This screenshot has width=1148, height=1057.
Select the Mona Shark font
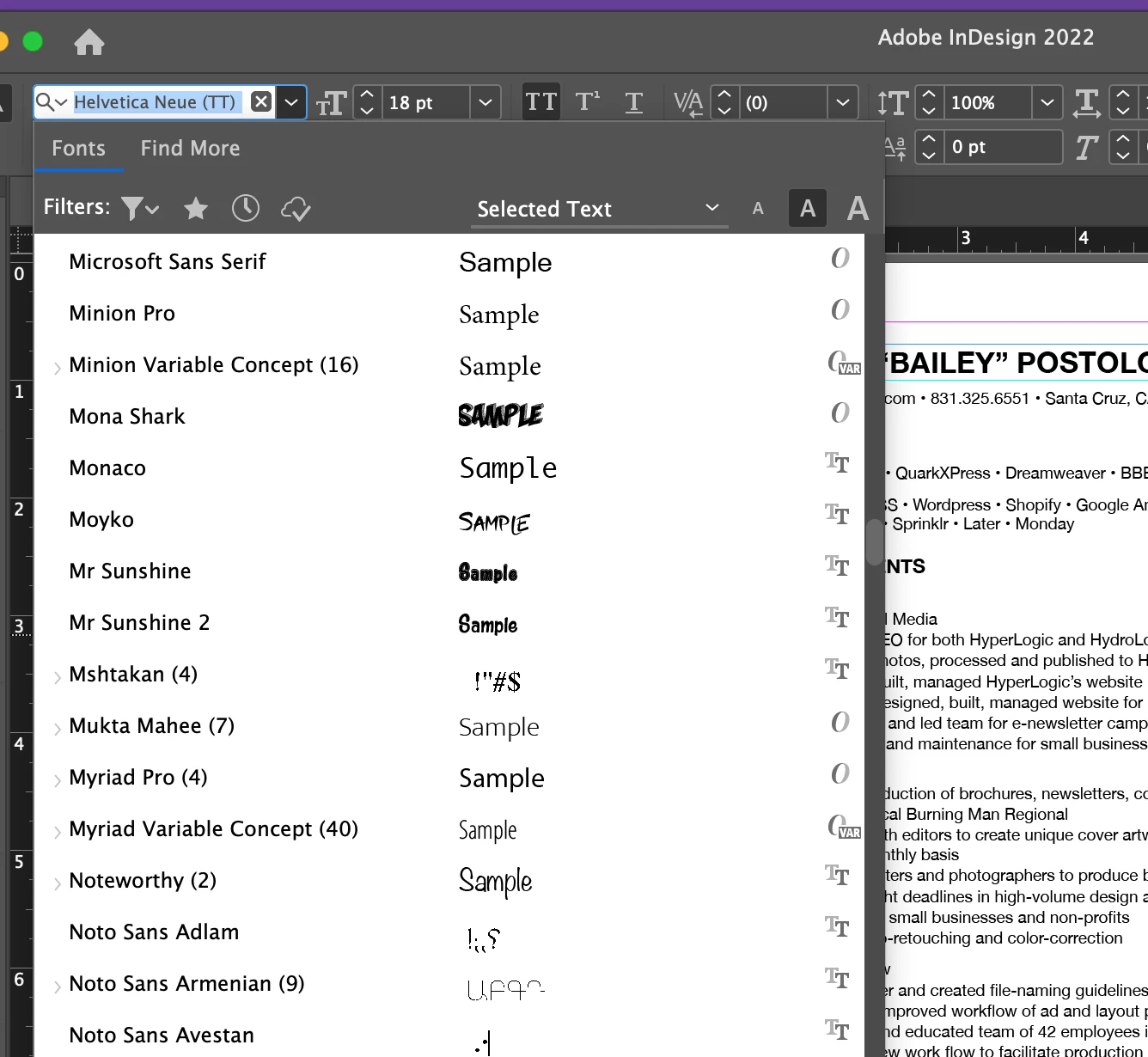[x=127, y=416]
